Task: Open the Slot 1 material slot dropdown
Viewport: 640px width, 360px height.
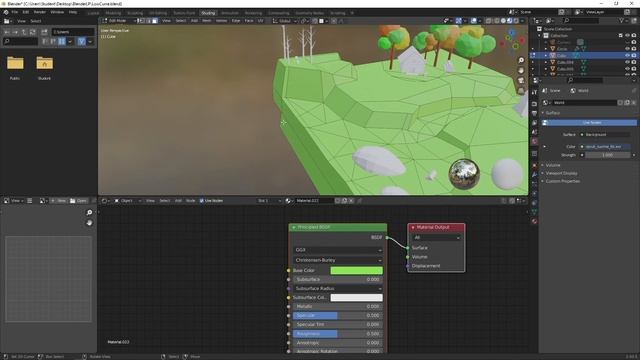Action: [x=269, y=201]
